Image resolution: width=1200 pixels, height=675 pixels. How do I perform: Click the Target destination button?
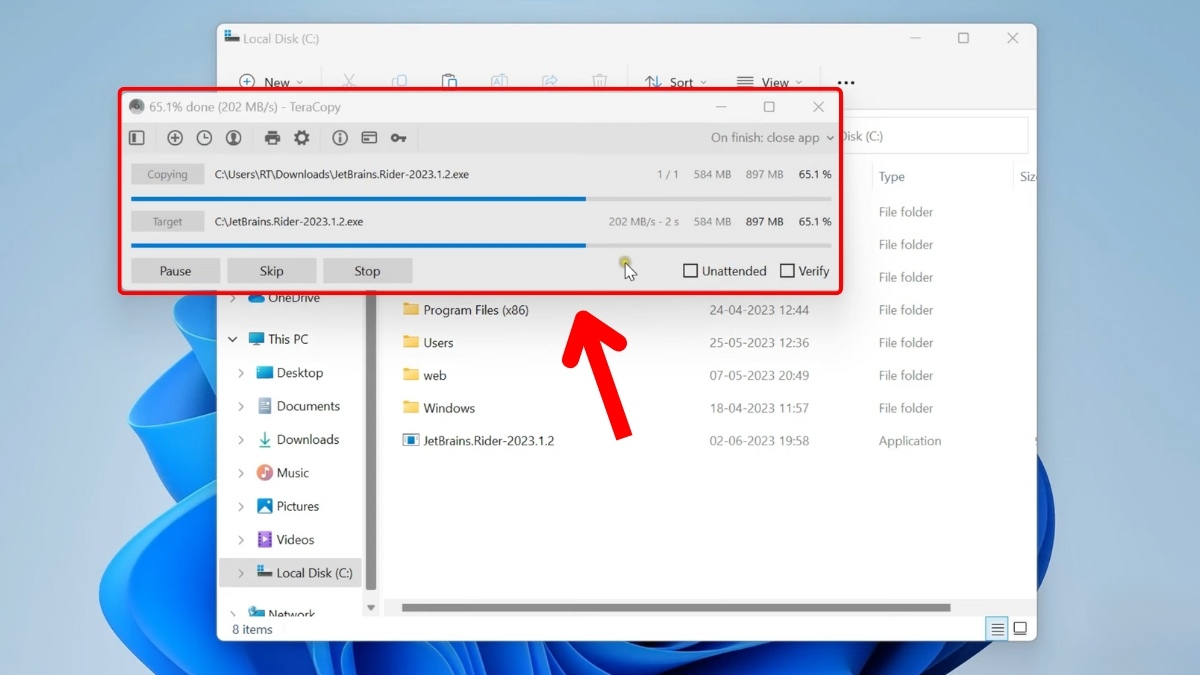[167, 222]
